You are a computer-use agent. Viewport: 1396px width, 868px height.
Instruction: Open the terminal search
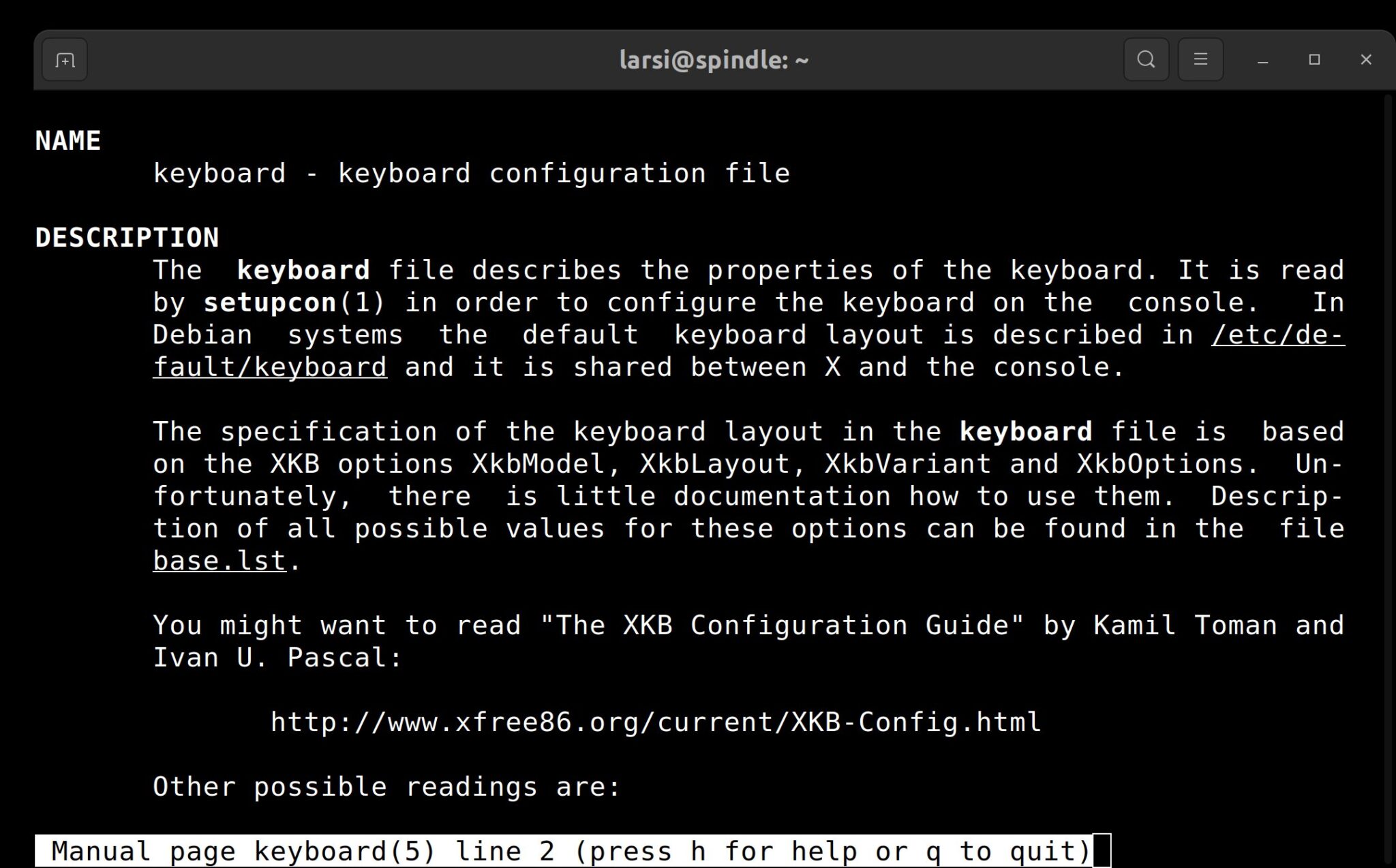[x=1146, y=59]
